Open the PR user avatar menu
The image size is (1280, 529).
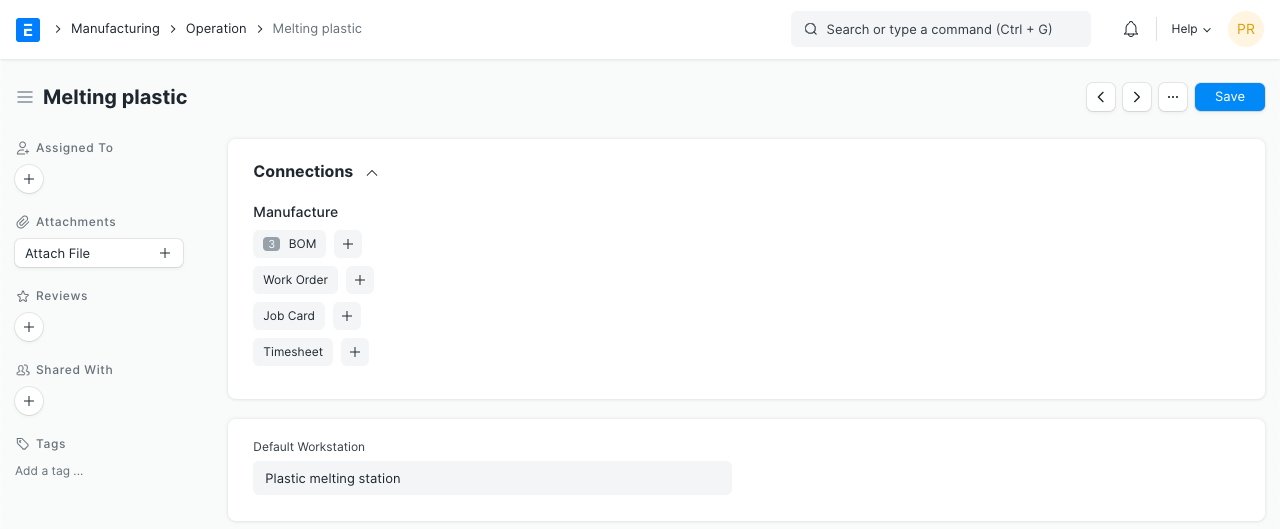click(x=1246, y=29)
